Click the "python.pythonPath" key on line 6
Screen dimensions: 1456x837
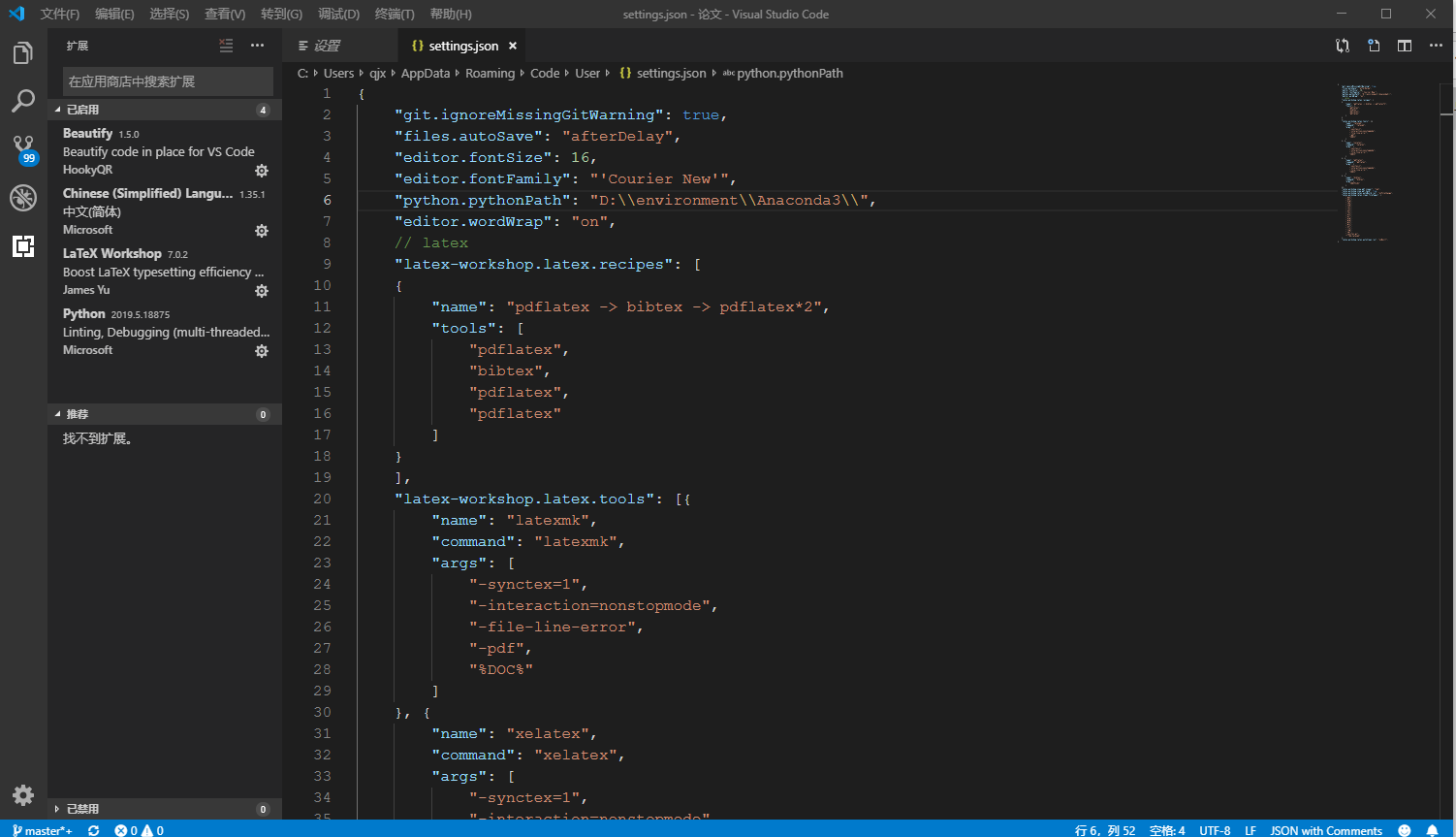[x=483, y=200]
